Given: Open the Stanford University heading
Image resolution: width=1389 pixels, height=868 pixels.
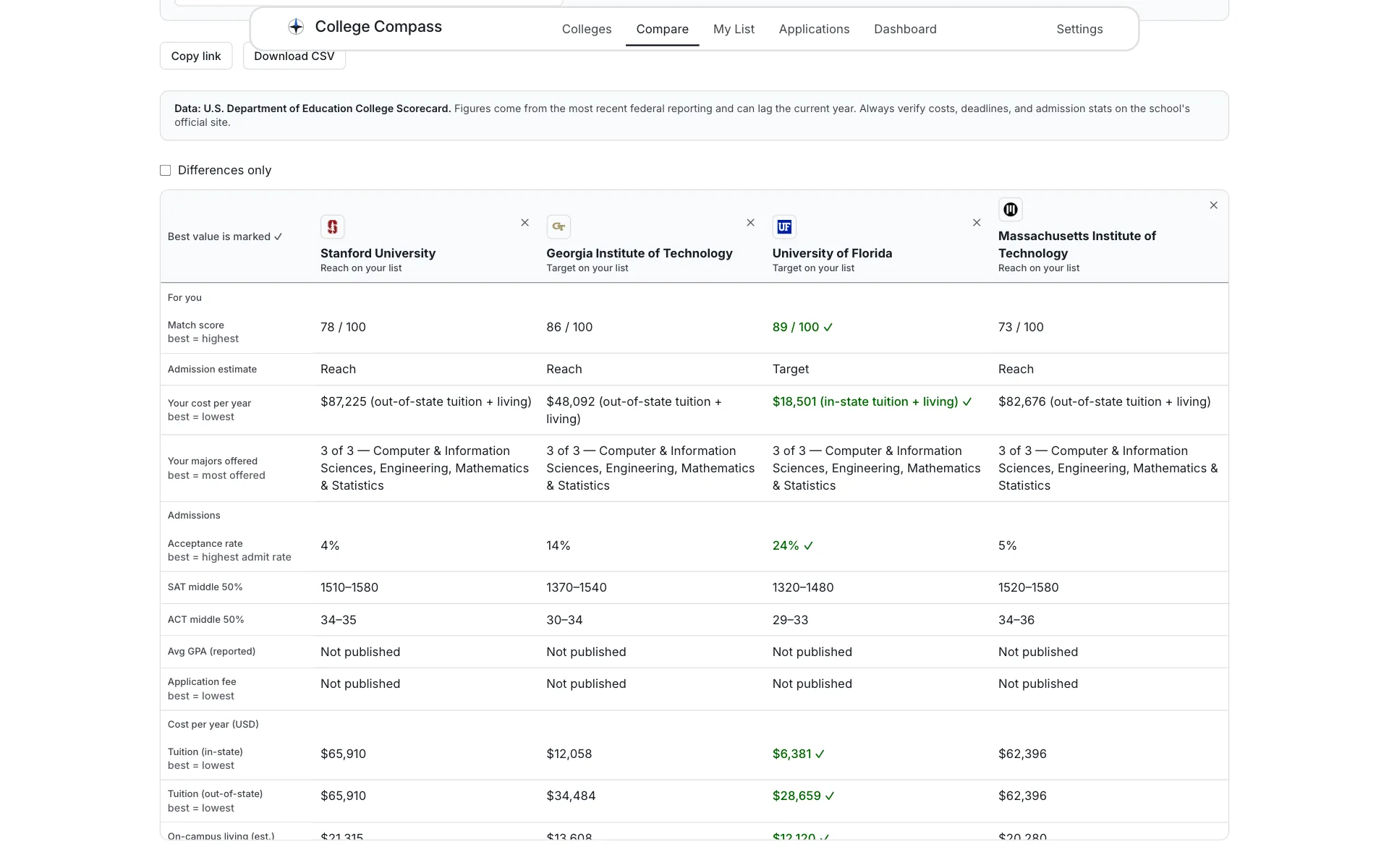Looking at the screenshot, I should 378,253.
